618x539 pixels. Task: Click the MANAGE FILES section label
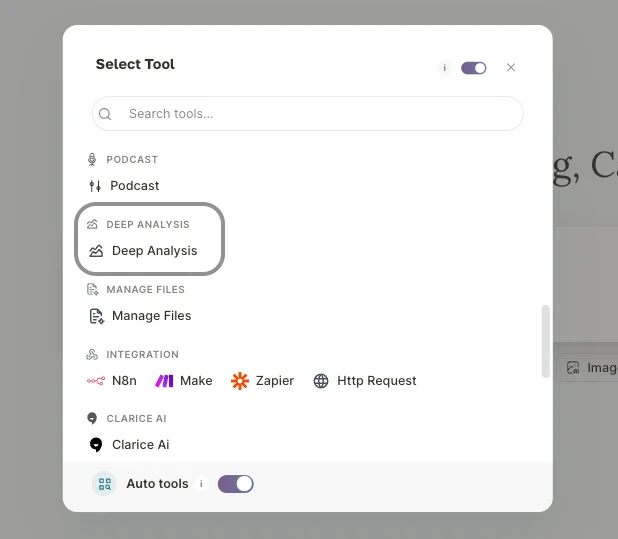(145, 290)
